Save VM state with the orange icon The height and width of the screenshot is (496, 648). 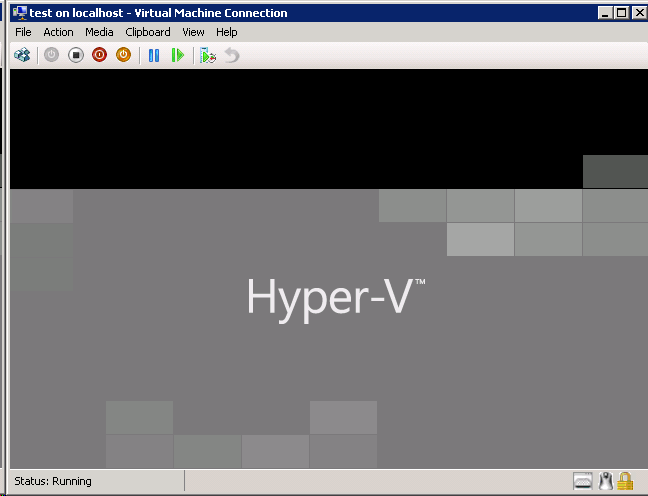pyautogui.click(x=124, y=55)
